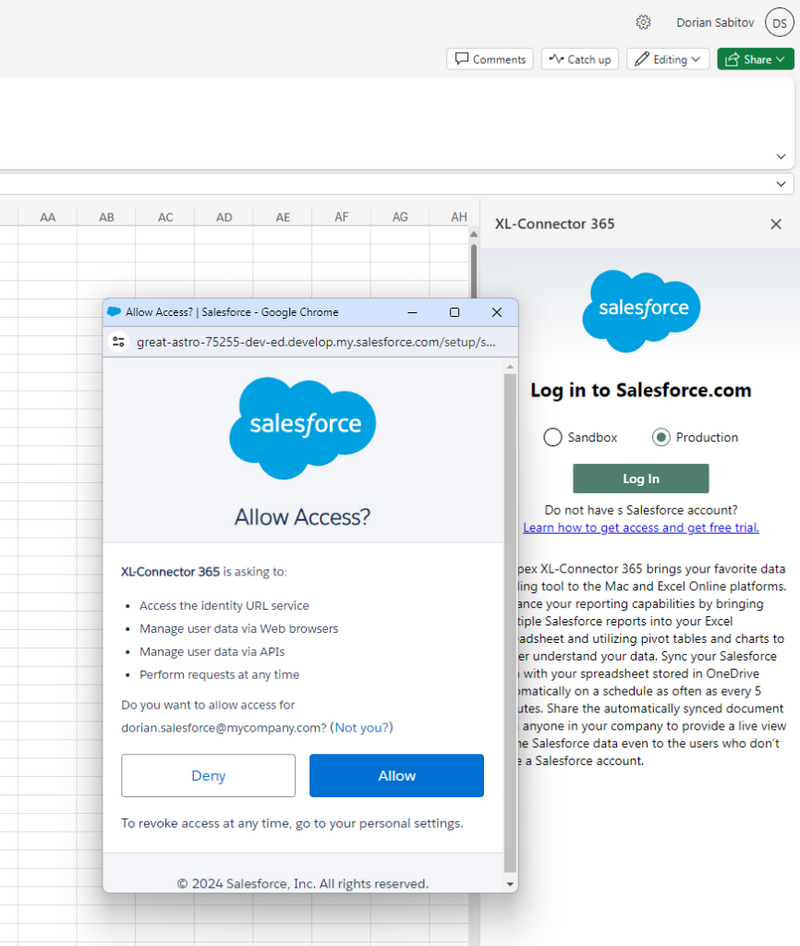The width and height of the screenshot is (800, 946).
Task: Select column AE header
Action: (x=283, y=217)
